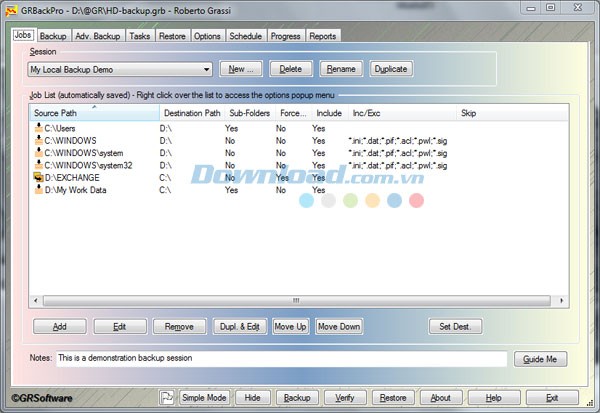Viewport: 600px width, 413px height.
Task: Open the session dropdown My Local Backup Demo
Action: 120,69
